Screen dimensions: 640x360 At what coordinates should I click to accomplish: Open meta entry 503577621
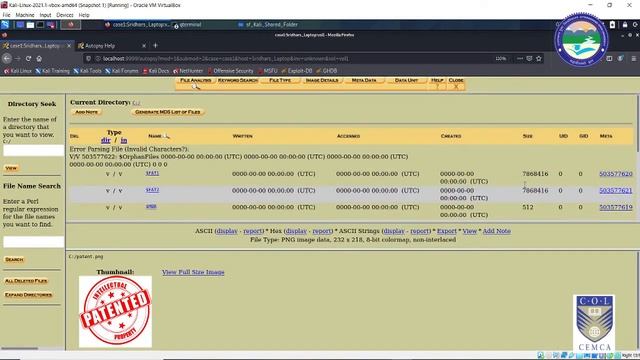(x=616, y=191)
